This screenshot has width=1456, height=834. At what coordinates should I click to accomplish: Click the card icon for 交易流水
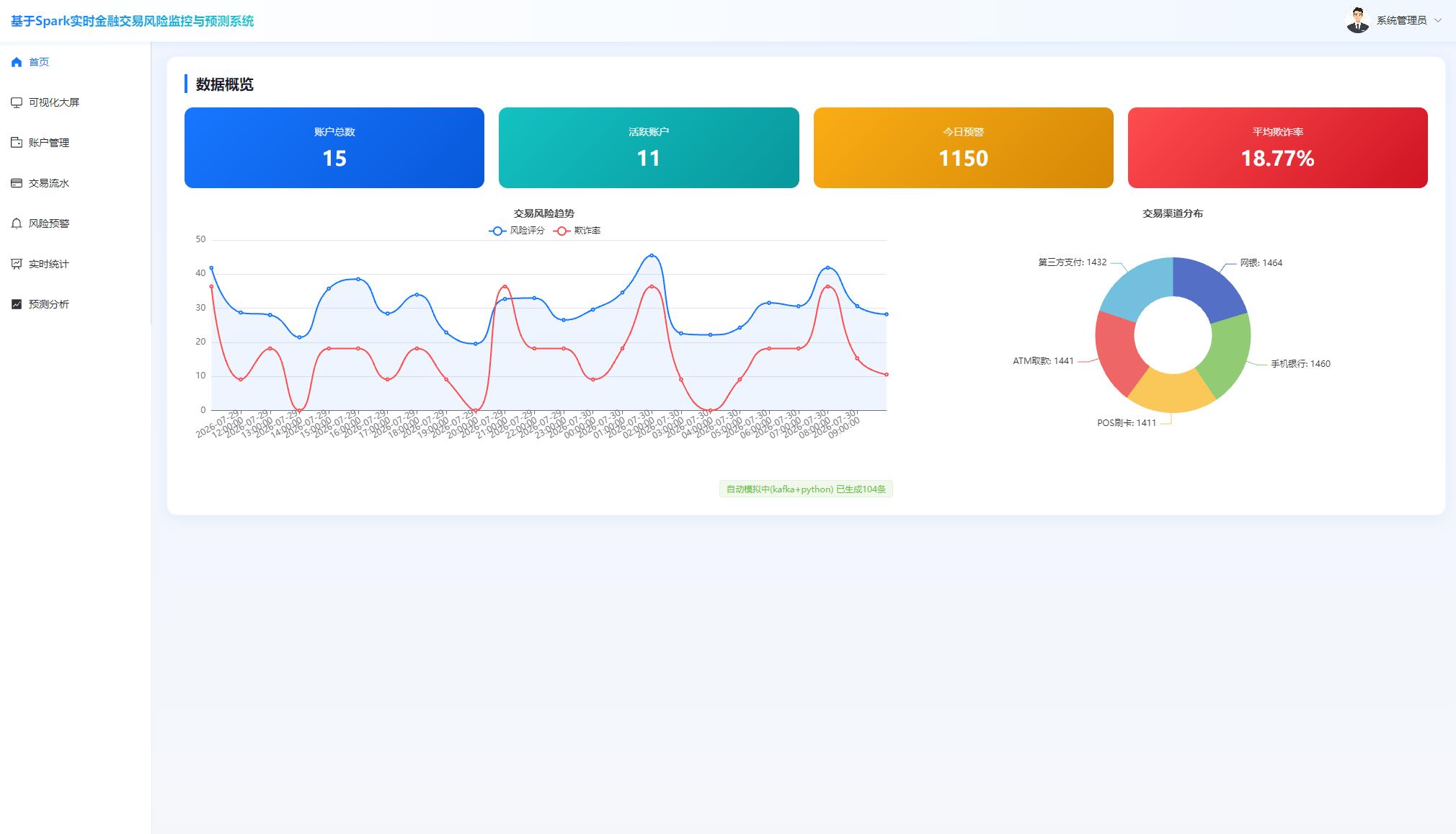(x=17, y=183)
